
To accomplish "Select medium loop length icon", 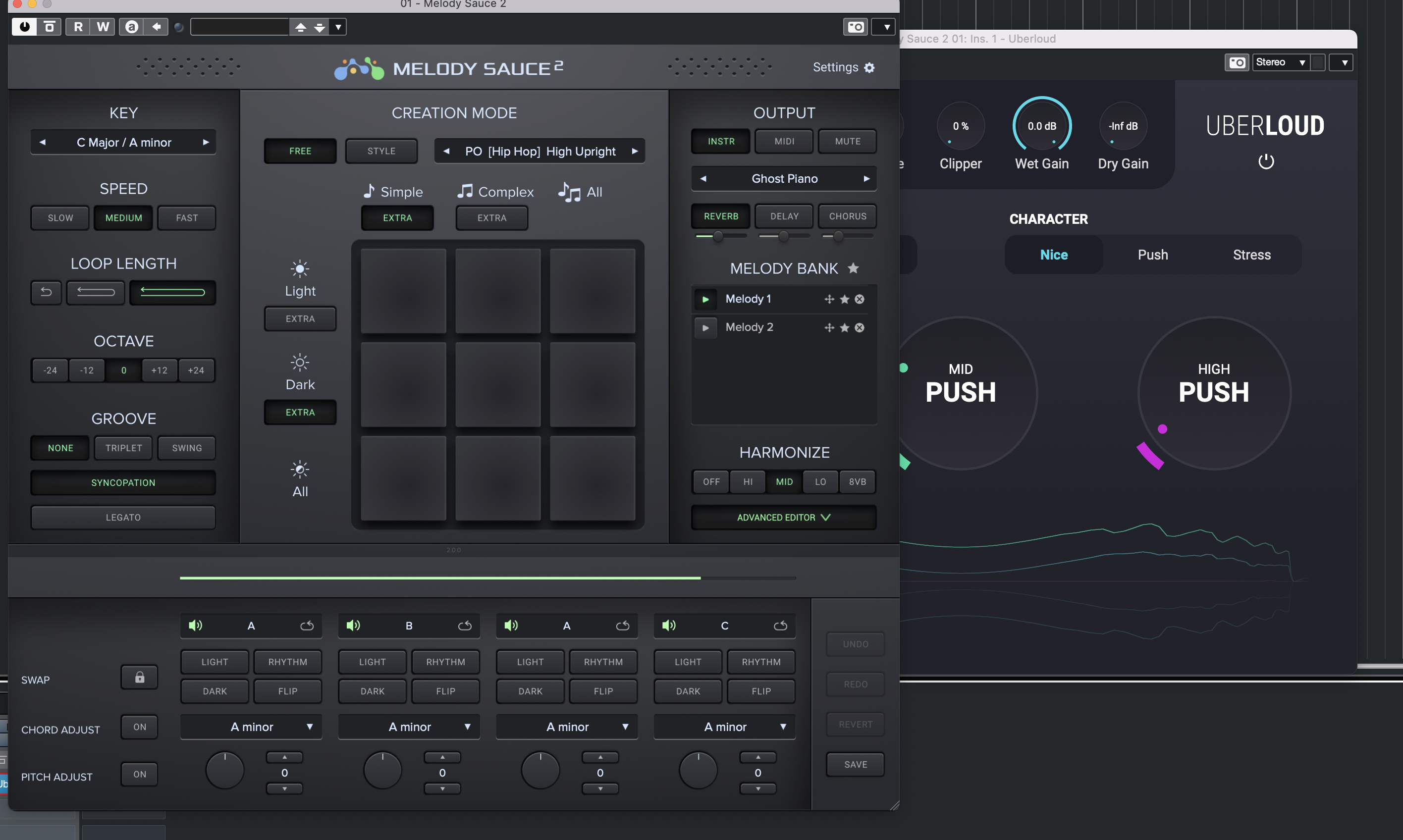I will tap(96, 292).
